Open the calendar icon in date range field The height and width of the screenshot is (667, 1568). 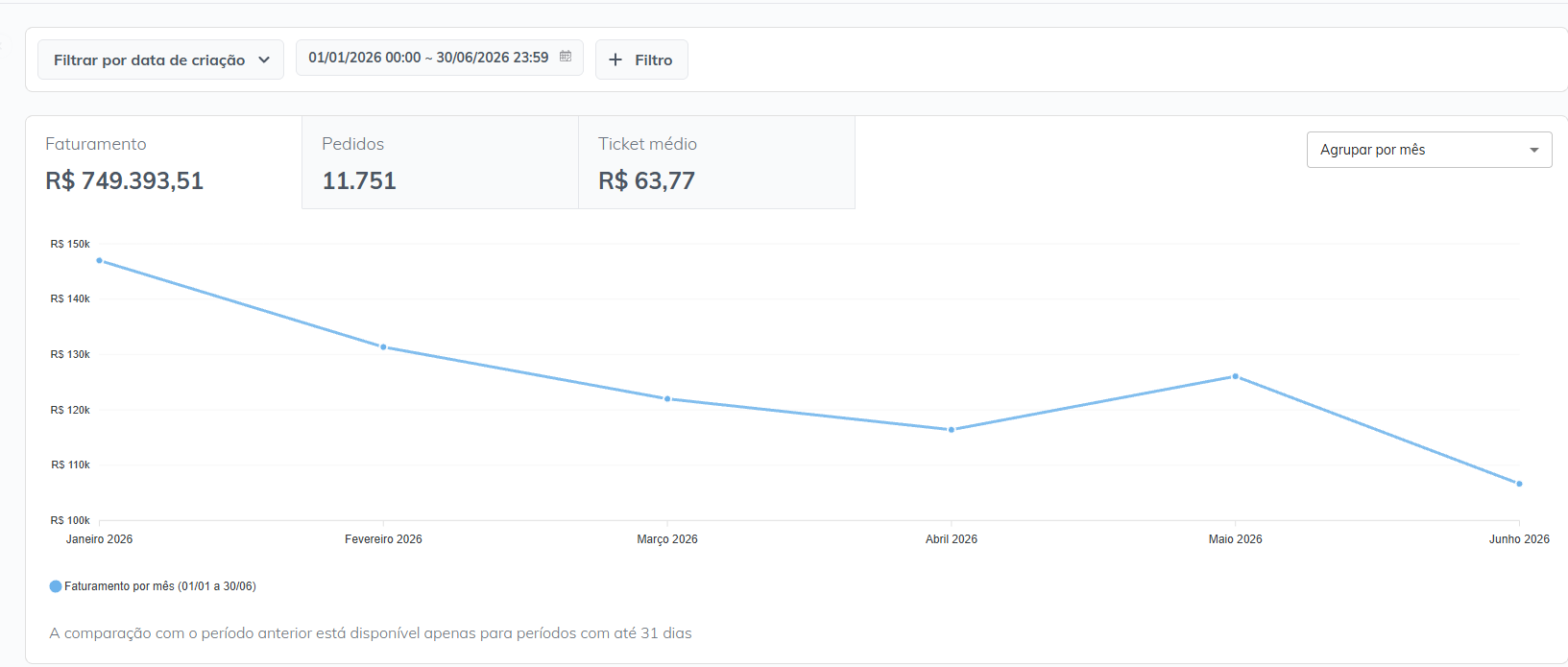click(x=566, y=57)
